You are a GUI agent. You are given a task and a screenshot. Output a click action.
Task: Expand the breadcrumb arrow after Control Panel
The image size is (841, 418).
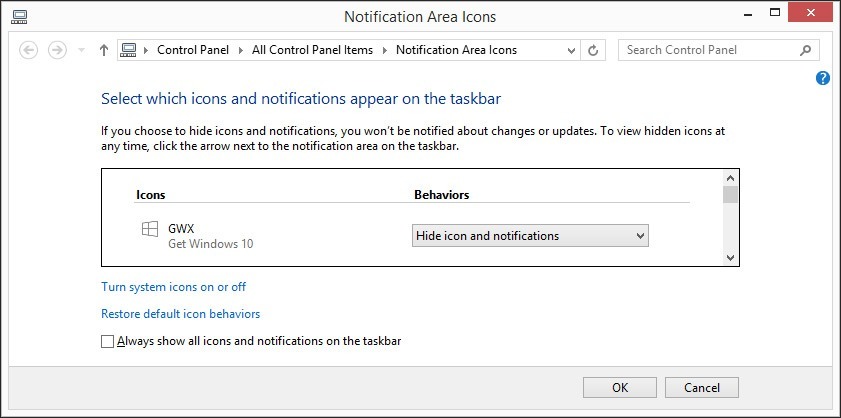point(241,50)
